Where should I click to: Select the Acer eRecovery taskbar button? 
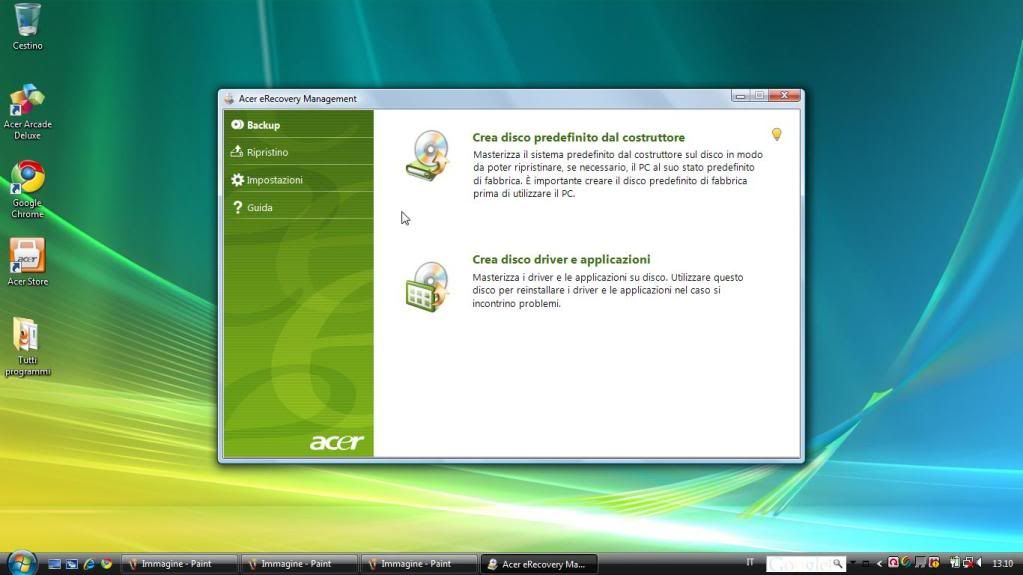coord(540,564)
